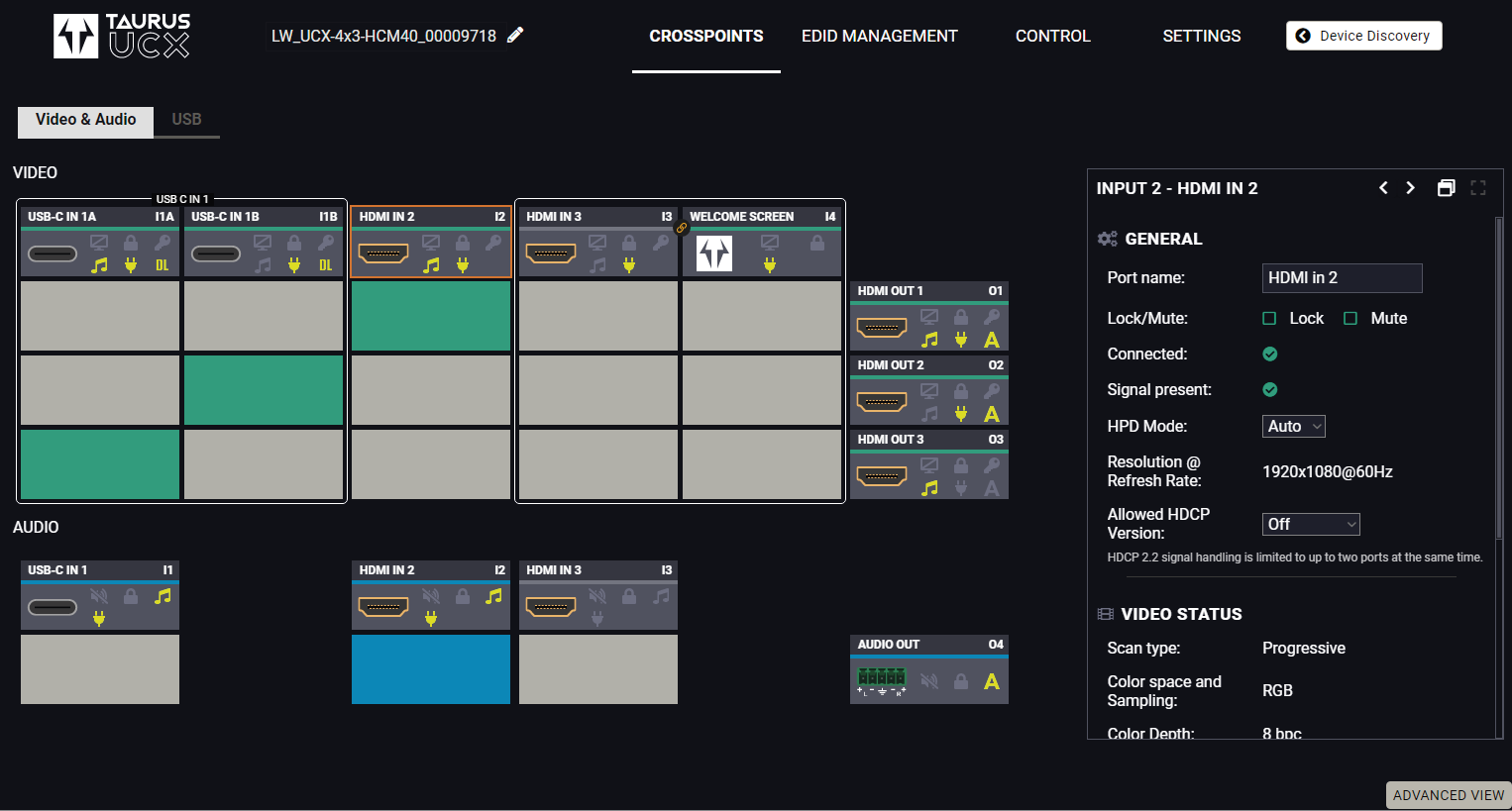Viewport: 1512px width, 811px height.
Task: Connect HDMI IN 3 to HDMI OUT 1 crosspoint
Action: coord(597,316)
